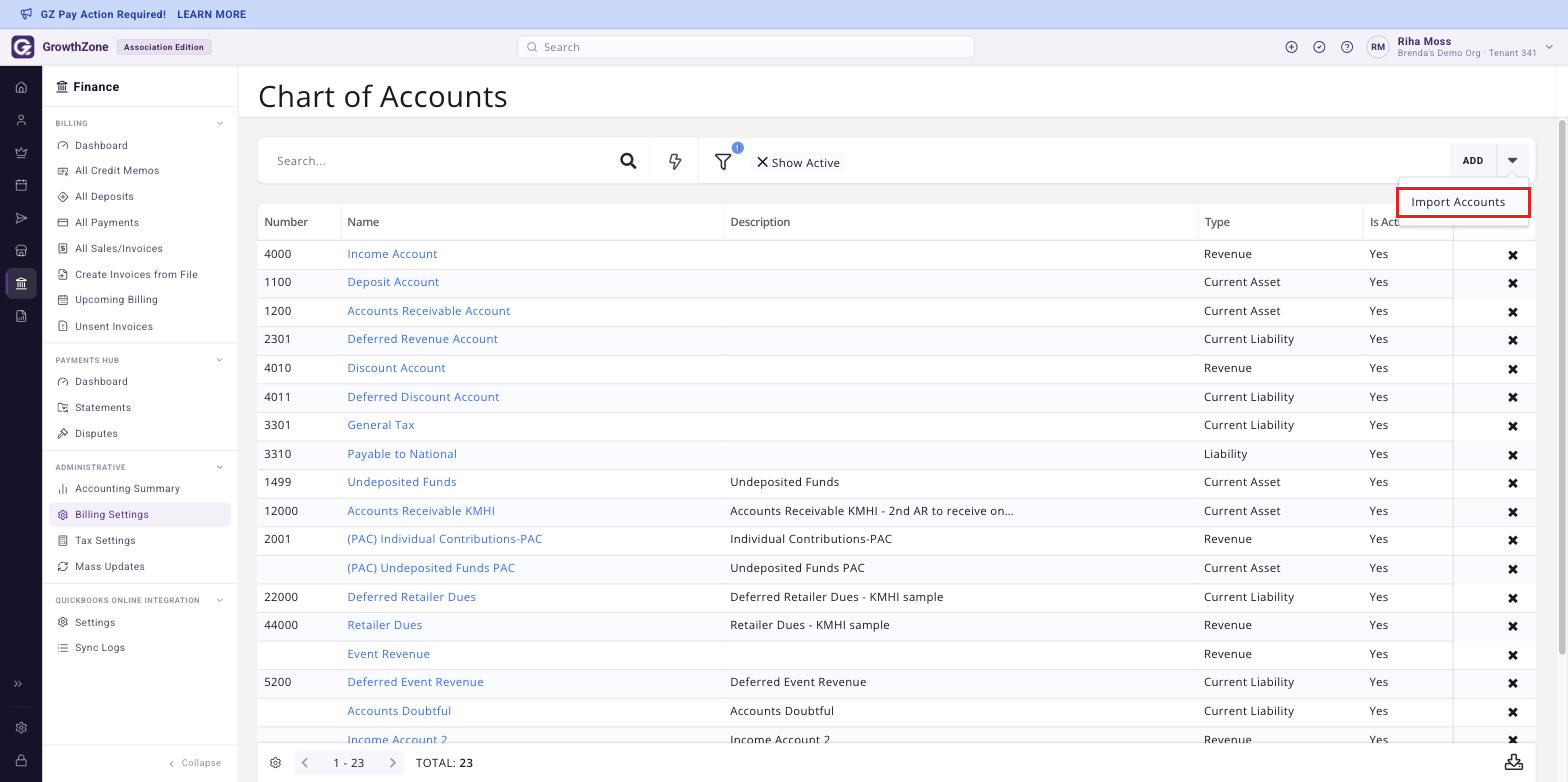This screenshot has height=782, width=1568.
Task: Click the Chart of Accounts Search... field
Action: (x=440, y=161)
